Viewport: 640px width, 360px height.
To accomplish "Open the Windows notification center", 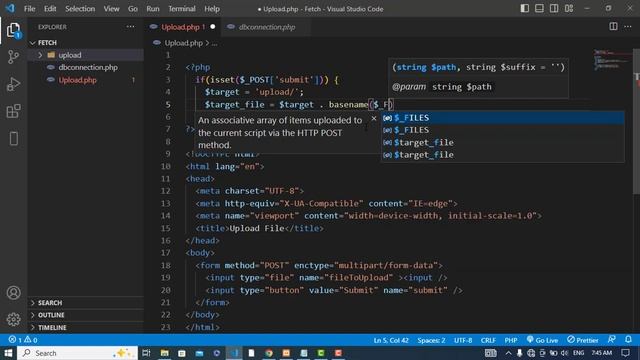I will click(x=625, y=353).
